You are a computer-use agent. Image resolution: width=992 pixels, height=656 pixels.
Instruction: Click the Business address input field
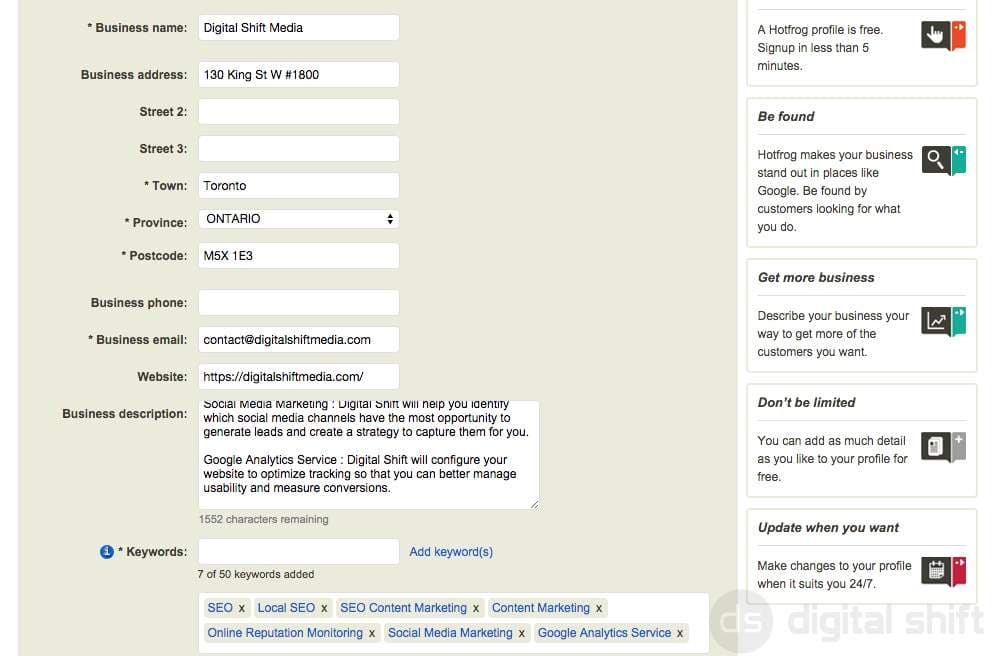pyautogui.click(x=299, y=75)
